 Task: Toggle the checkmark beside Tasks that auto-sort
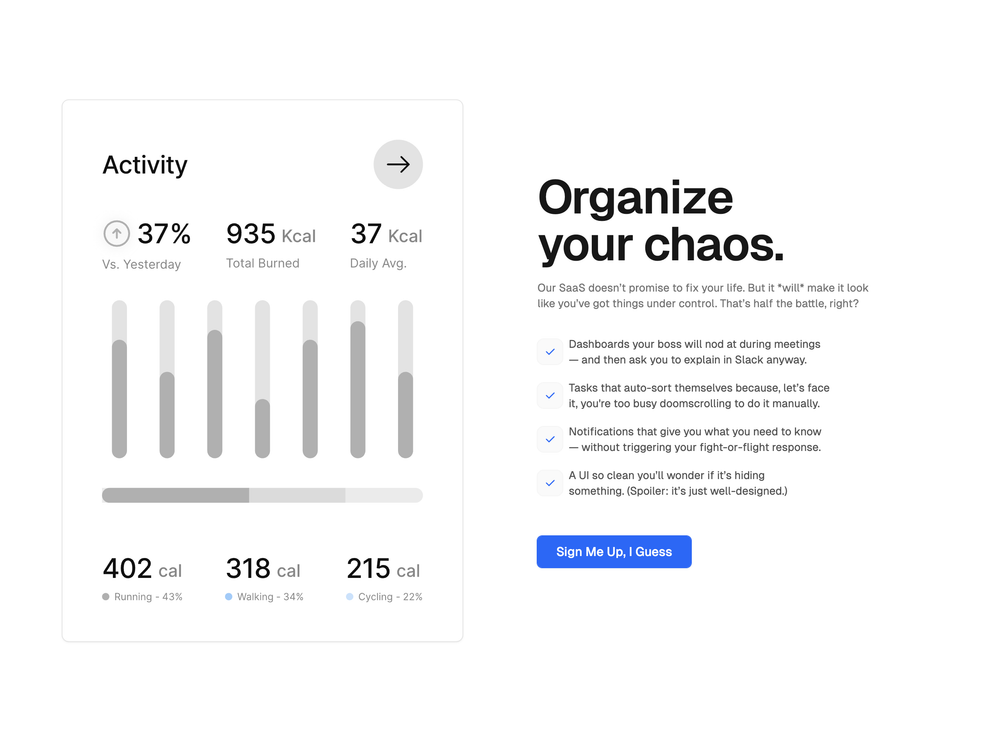point(550,395)
